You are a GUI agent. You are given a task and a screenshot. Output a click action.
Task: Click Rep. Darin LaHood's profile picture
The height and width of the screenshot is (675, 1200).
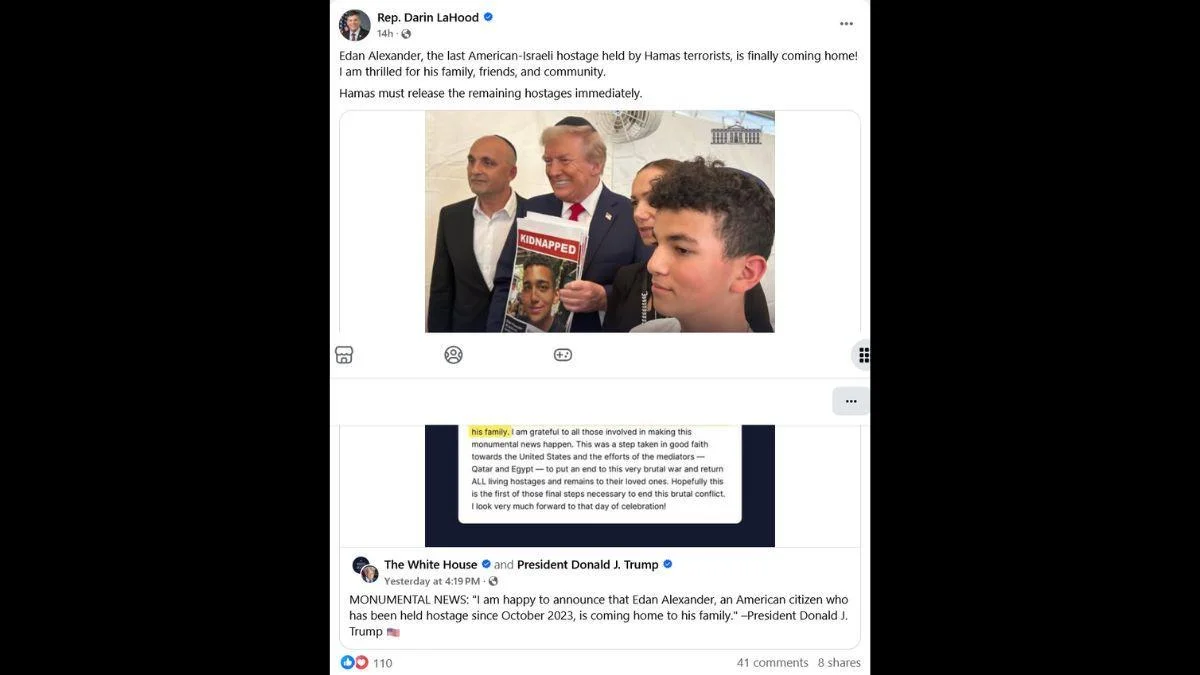355,25
